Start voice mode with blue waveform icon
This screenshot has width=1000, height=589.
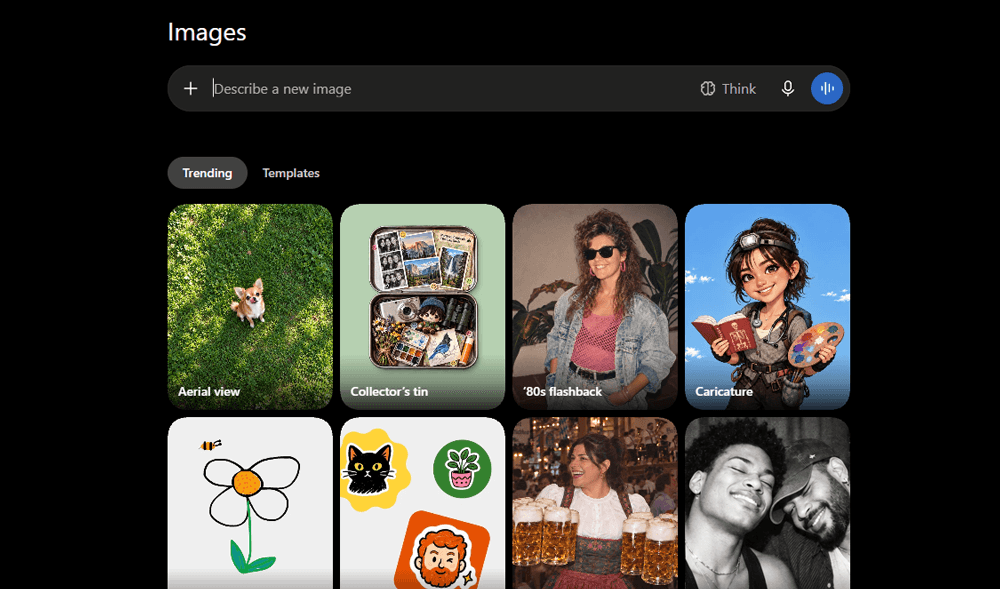tap(827, 89)
